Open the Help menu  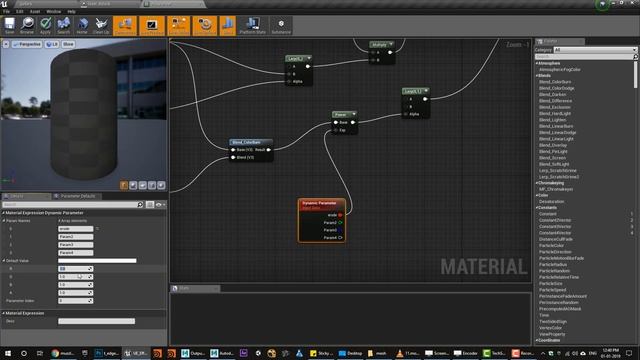(71, 11)
